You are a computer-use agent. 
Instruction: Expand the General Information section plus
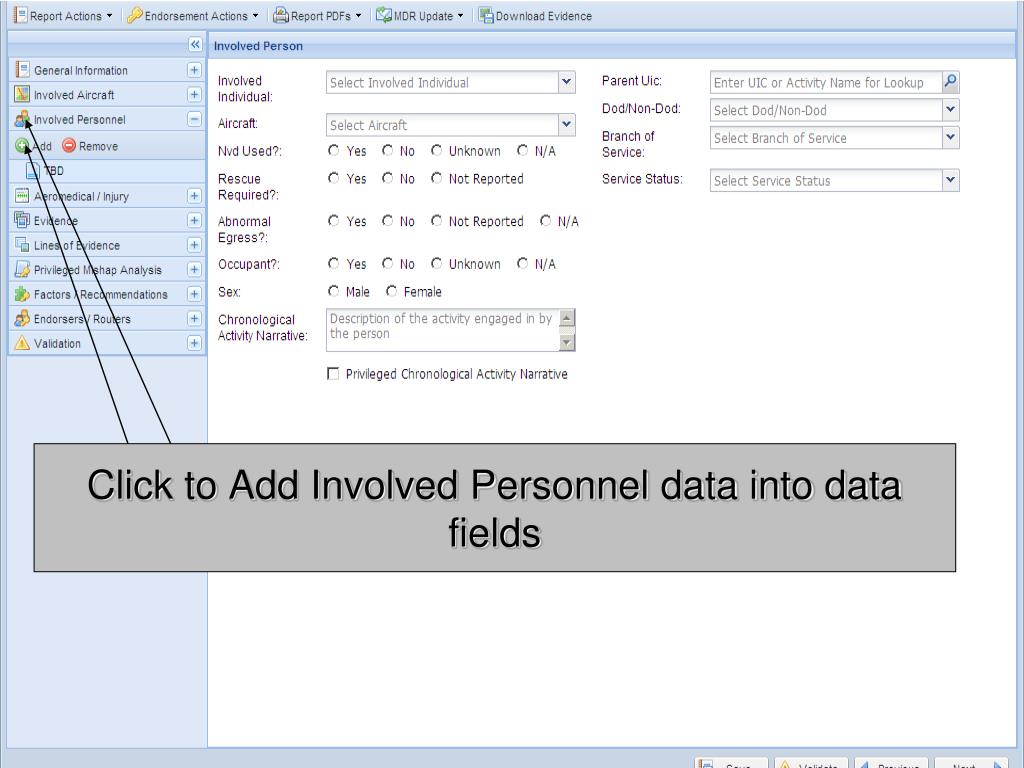(194, 70)
